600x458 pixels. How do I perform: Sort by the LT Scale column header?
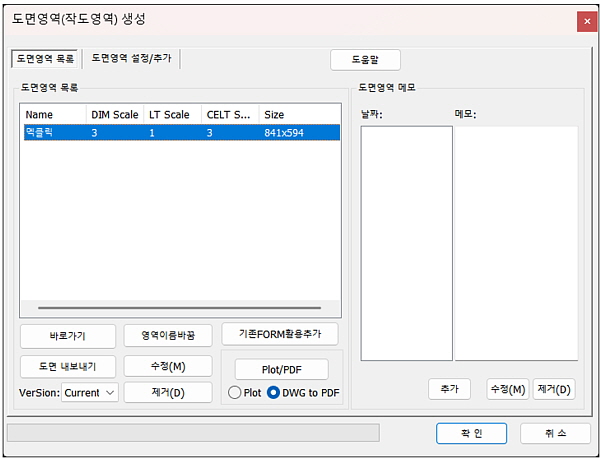pos(173,115)
